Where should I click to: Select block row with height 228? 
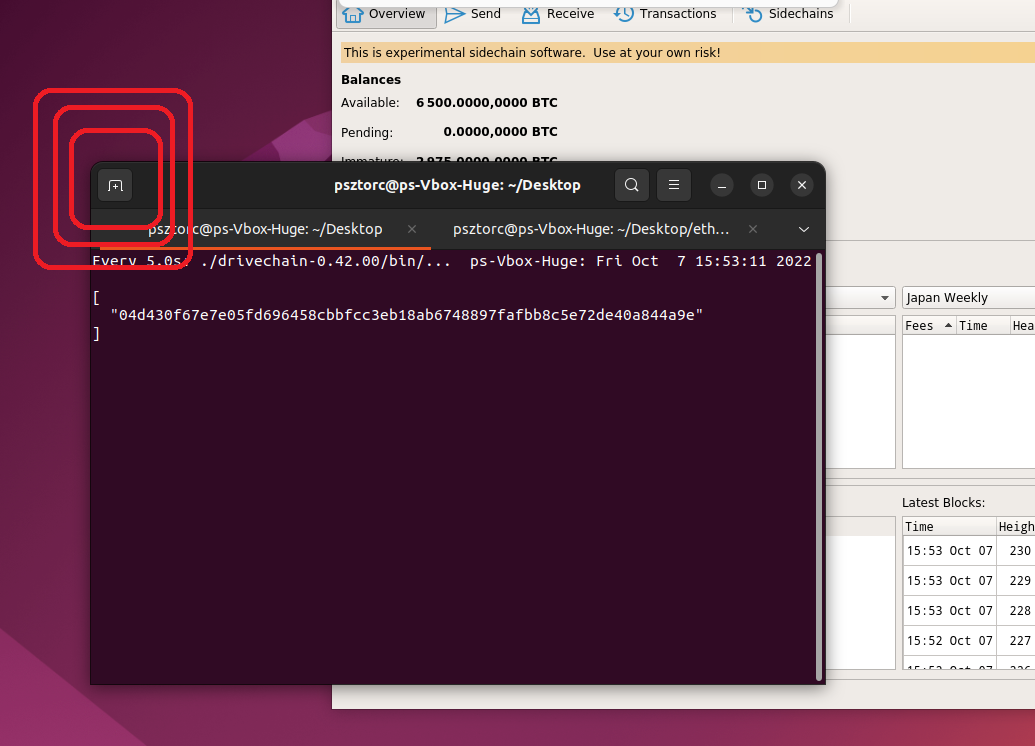point(969,611)
